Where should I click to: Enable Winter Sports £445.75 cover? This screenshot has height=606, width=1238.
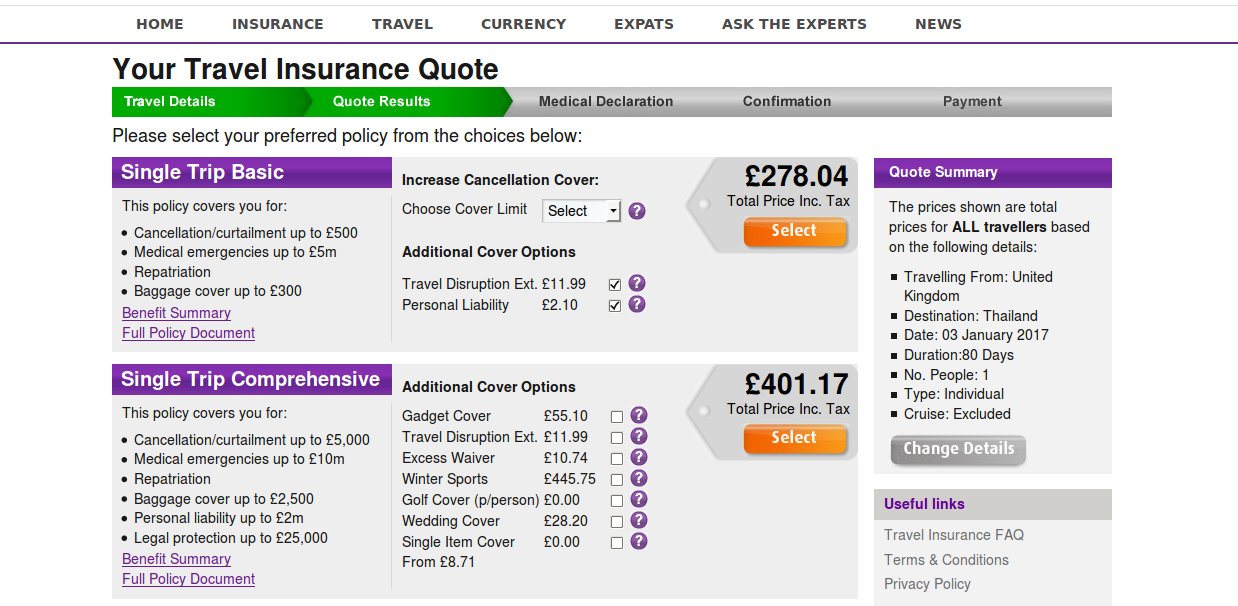(617, 480)
